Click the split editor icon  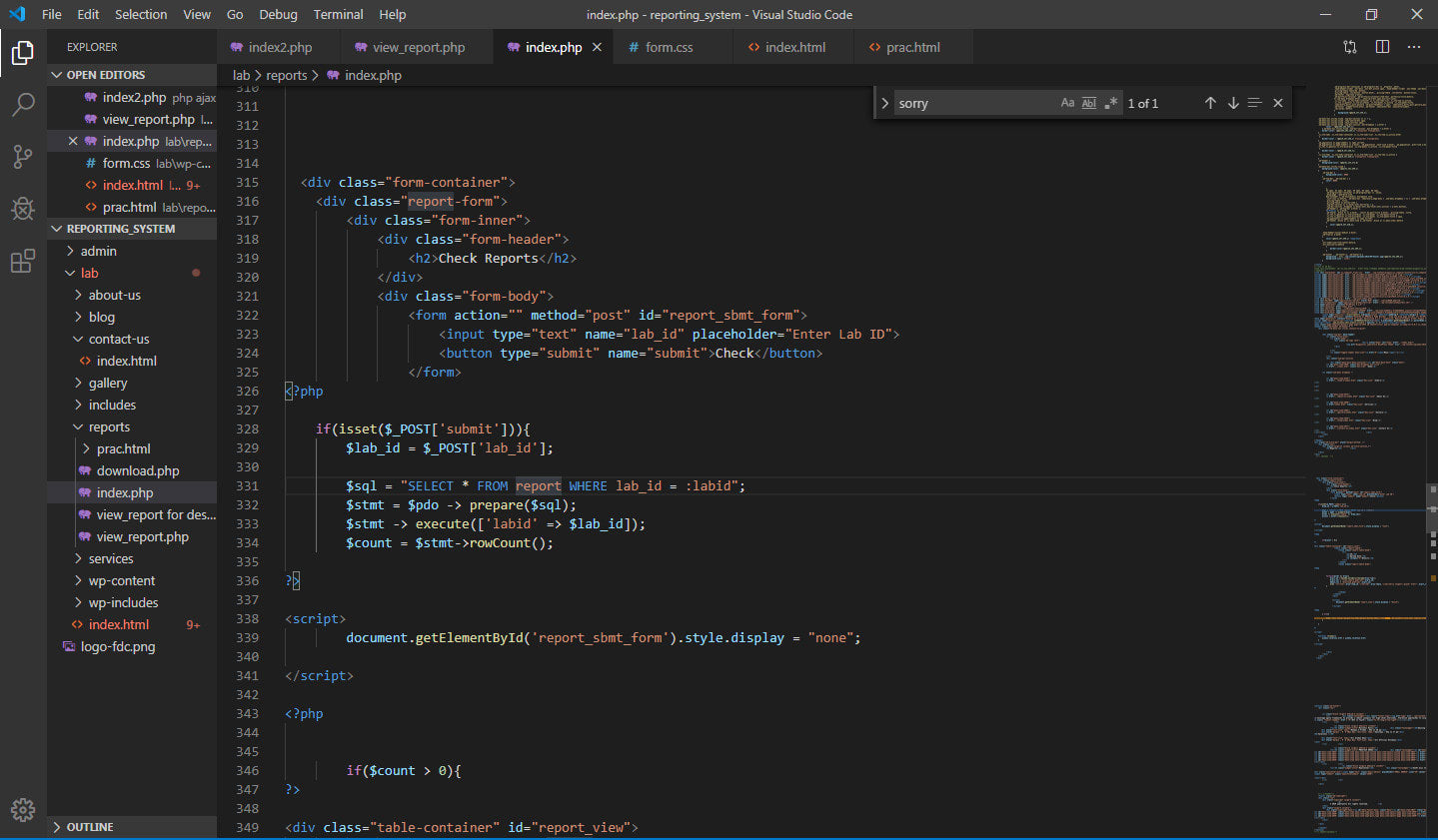pyautogui.click(x=1382, y=47)
